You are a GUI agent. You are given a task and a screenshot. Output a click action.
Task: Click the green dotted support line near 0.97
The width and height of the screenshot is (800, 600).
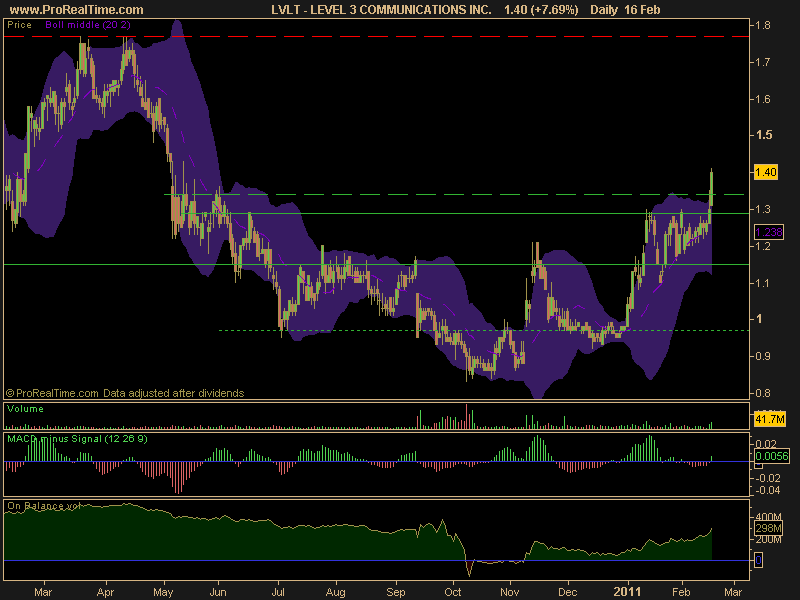(x=484, y=331)
